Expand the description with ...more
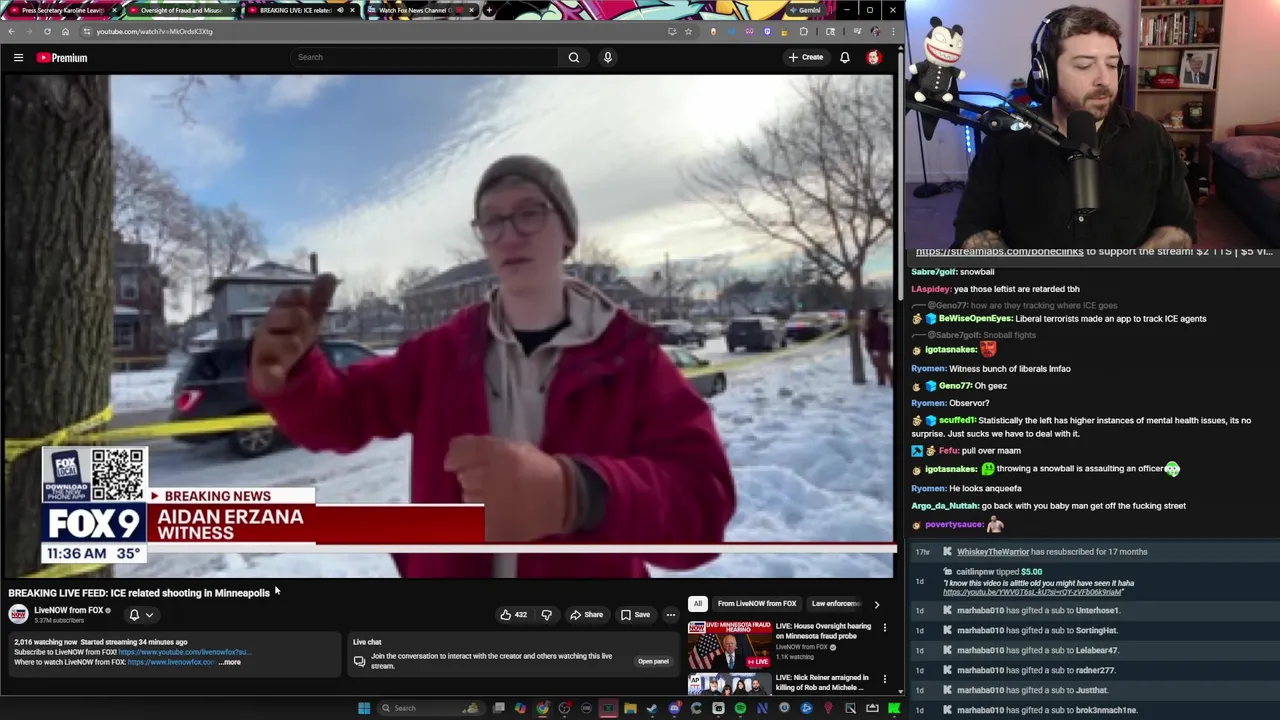 point(230,662)
